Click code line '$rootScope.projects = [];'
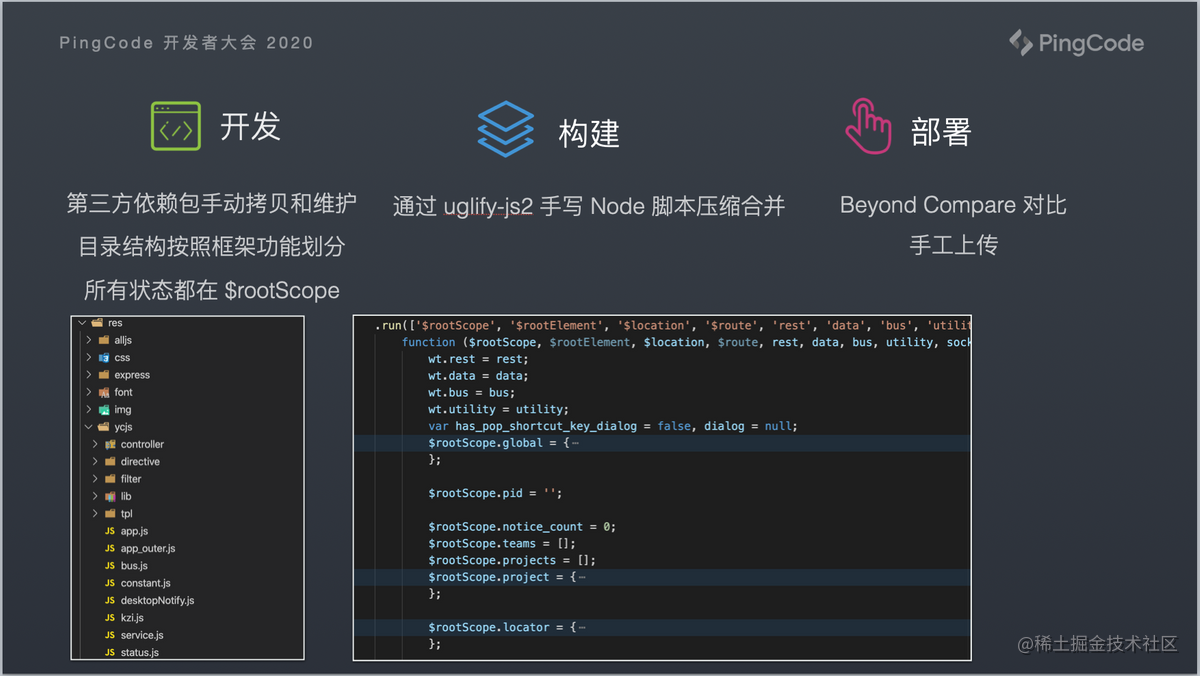1200x676 pixels. [x=512, y=560]
